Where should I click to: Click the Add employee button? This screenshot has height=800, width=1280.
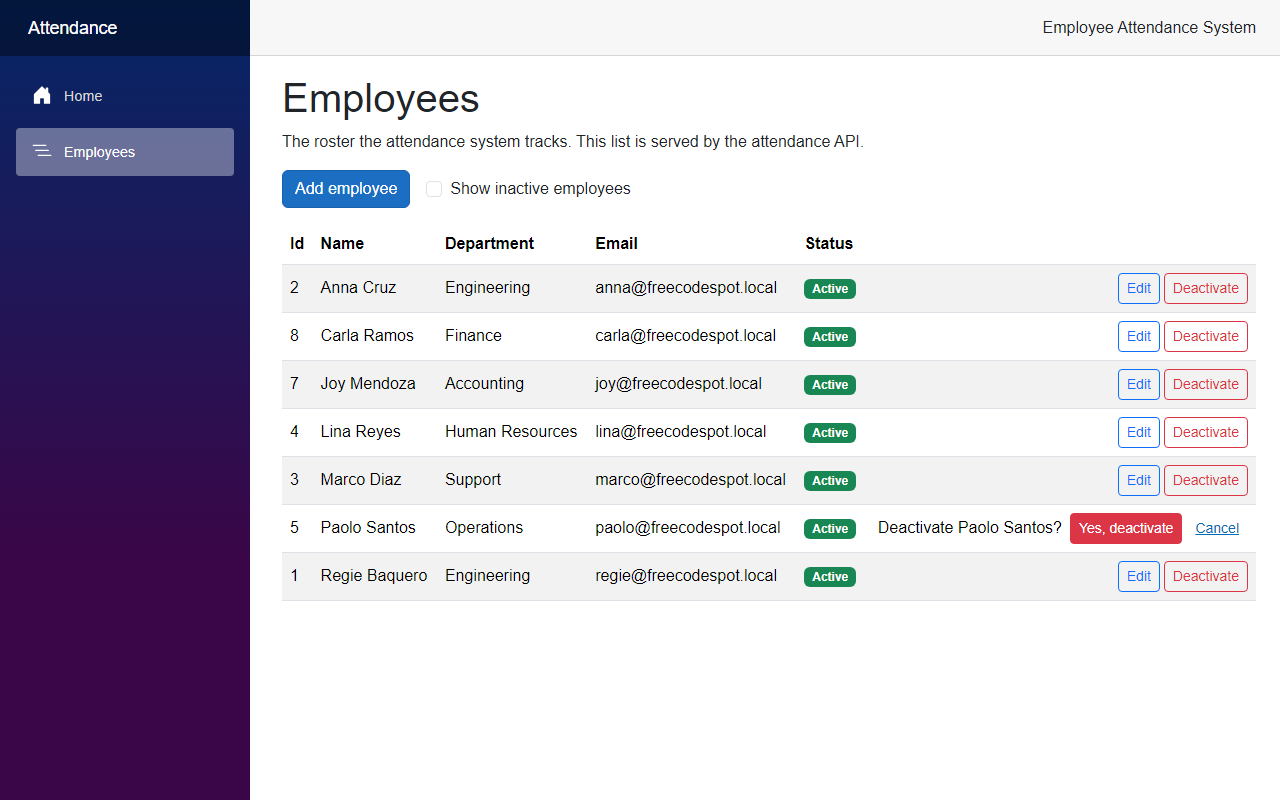[346, 189]
